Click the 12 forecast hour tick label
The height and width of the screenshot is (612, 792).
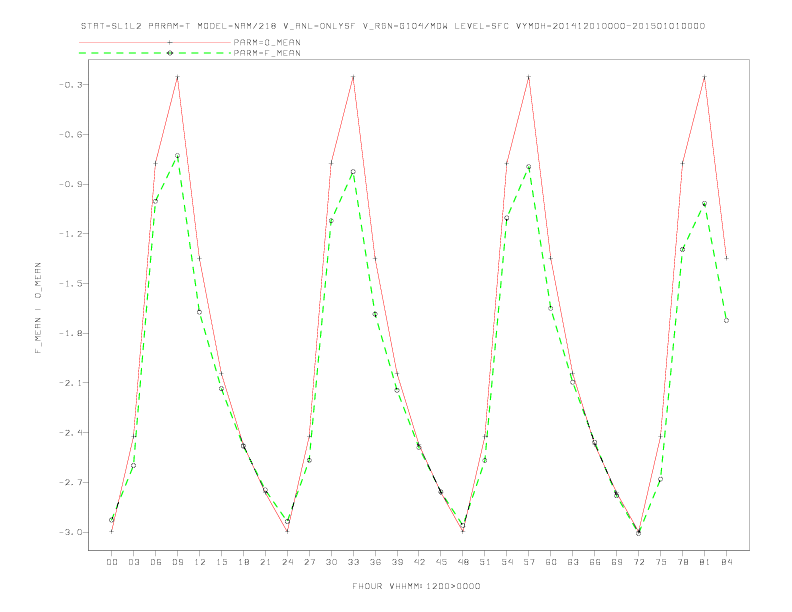[x=200, y=562]
